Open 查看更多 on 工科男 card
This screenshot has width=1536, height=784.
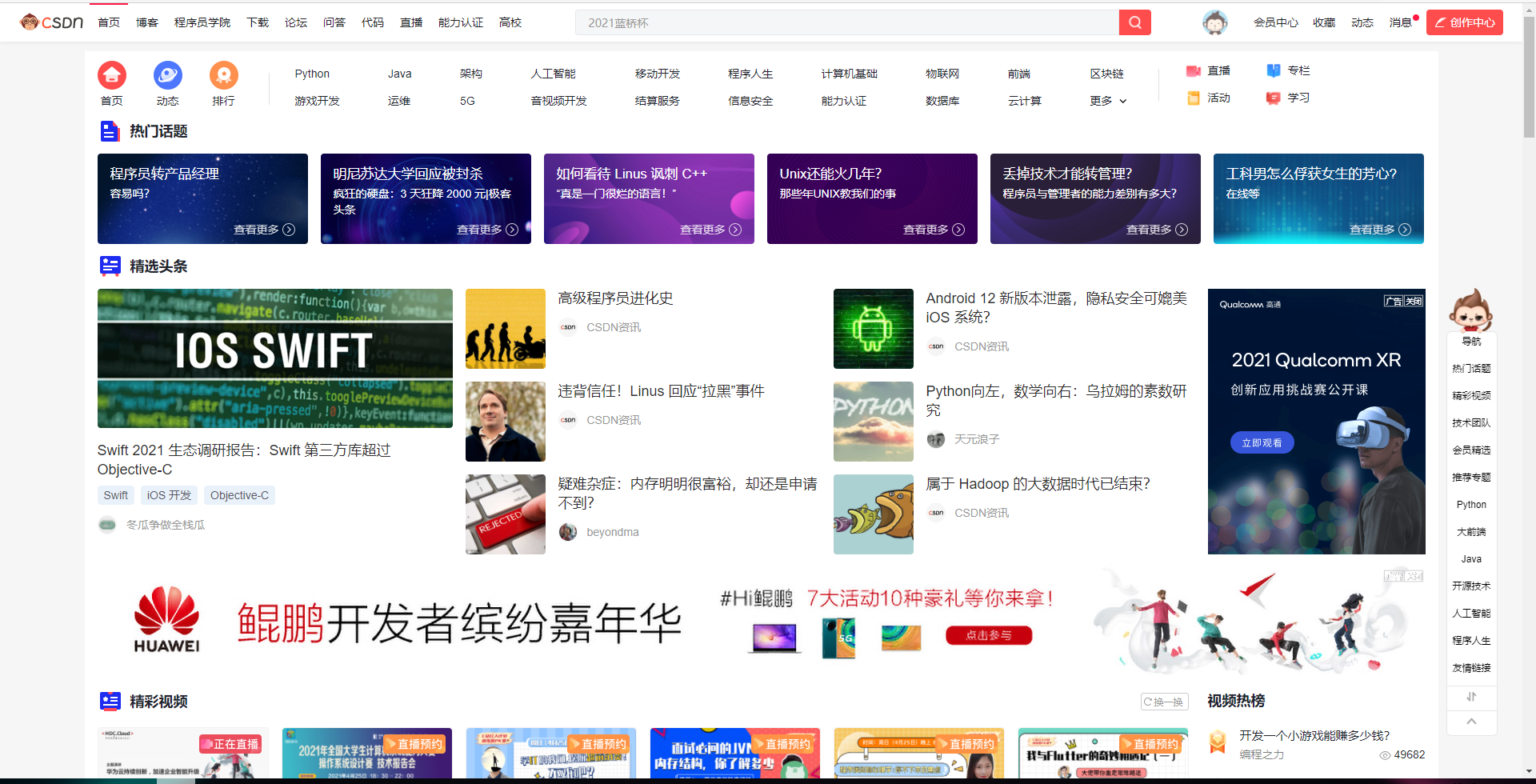pos(1380,230)
